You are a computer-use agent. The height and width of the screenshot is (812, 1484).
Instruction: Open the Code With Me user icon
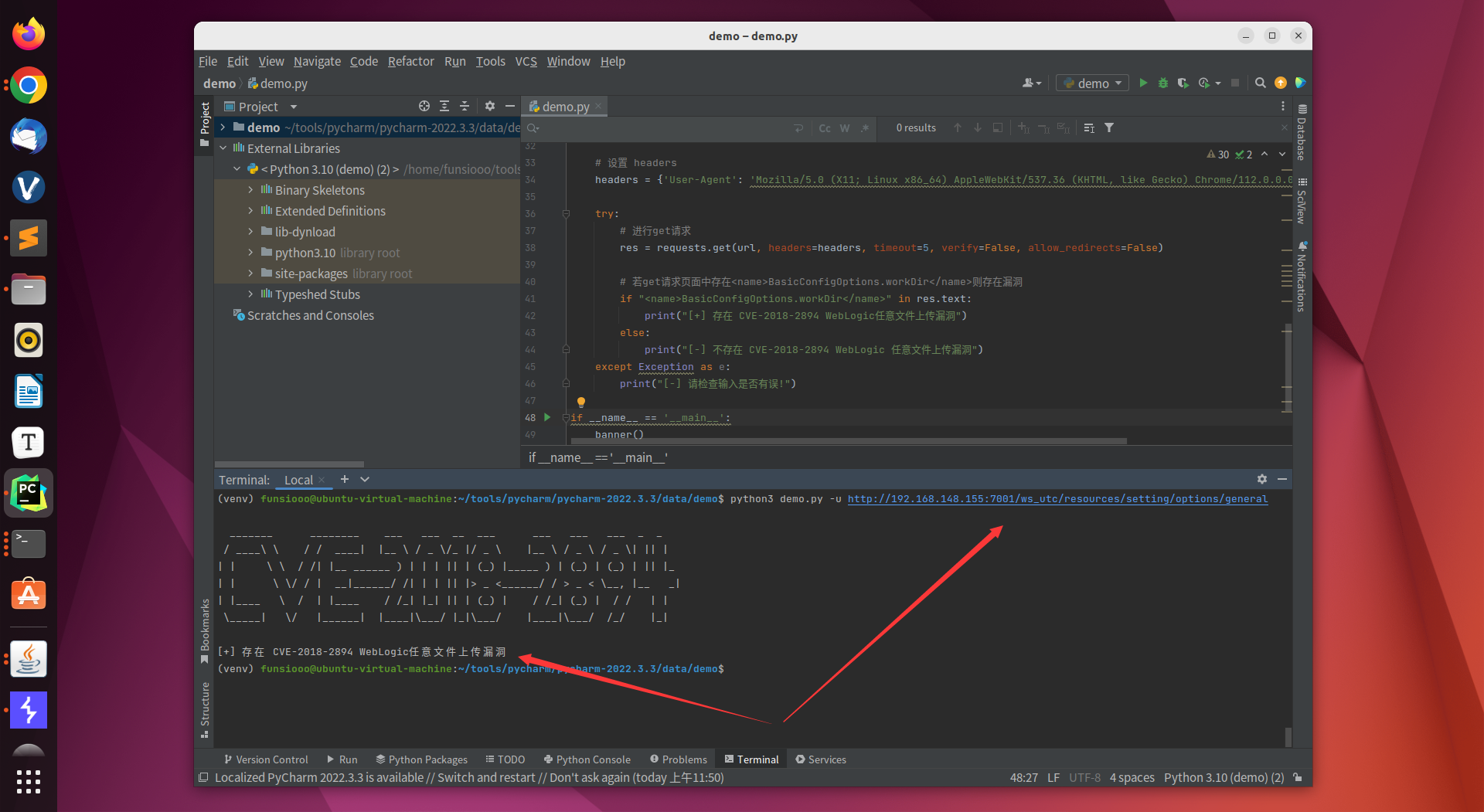1031,83
